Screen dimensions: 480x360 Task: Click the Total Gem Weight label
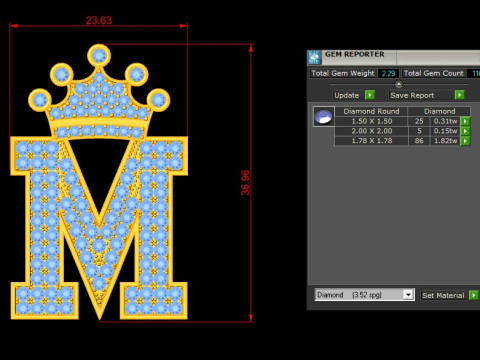tap(343, 73)
